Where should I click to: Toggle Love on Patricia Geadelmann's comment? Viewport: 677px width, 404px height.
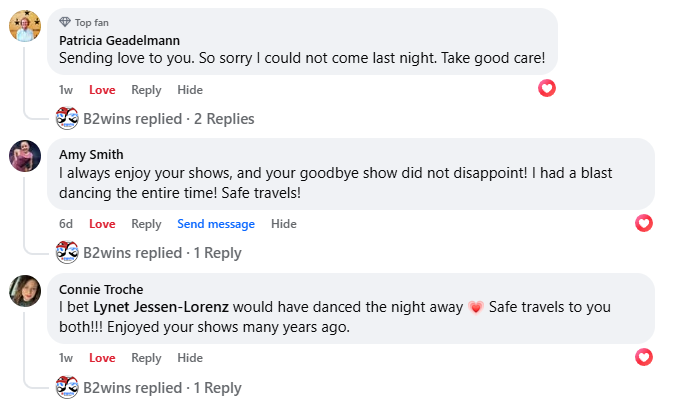102,90
